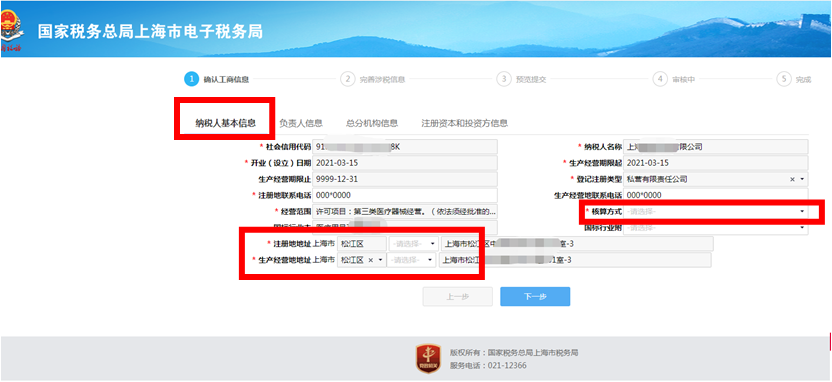Clear 松江区 in 生产经营地地址 row

click(x=370, y=260)
